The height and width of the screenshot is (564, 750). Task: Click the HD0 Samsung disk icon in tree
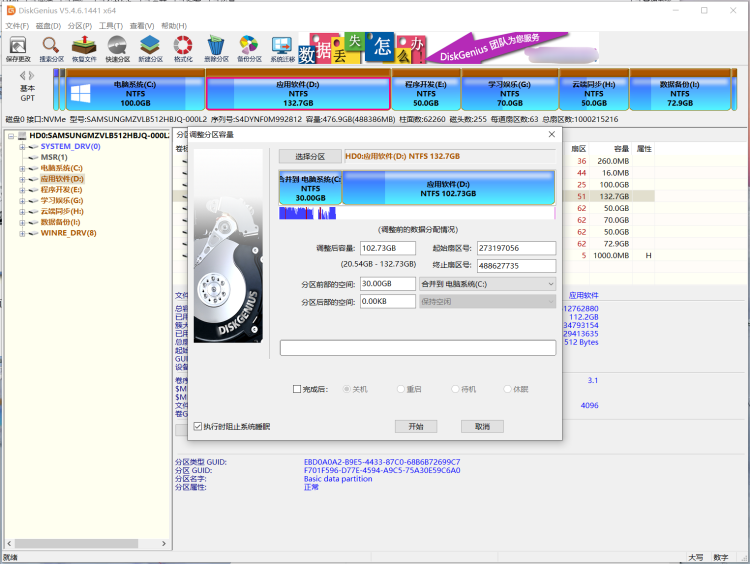pos(22,136)
